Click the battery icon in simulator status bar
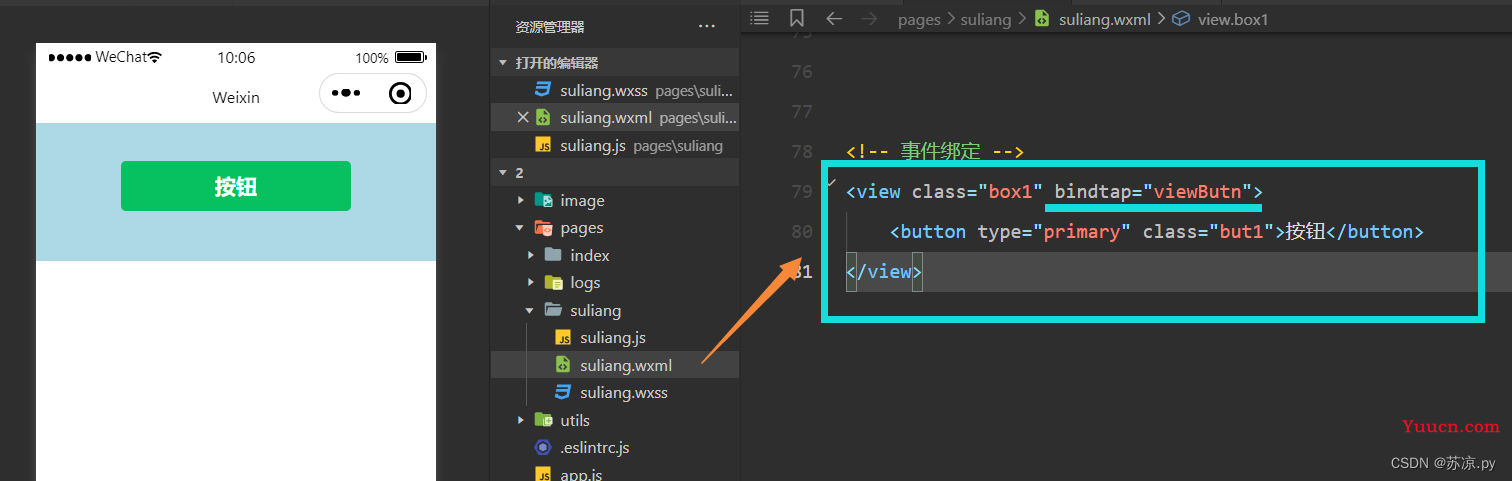1512x481 pixels. coord(411,58)
